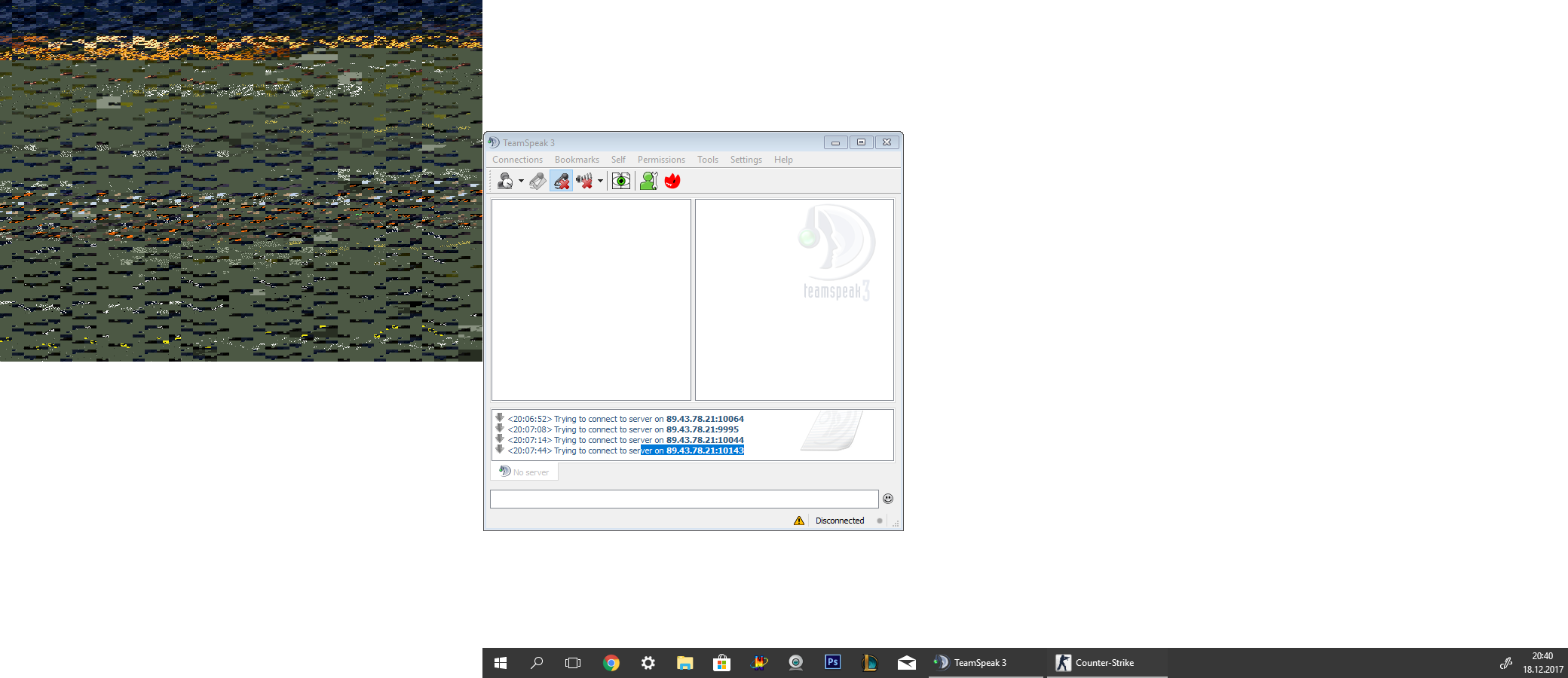Click the green eye Subscribe channels icon
This screenshot has width=1568, height=678.
[621, 181]
